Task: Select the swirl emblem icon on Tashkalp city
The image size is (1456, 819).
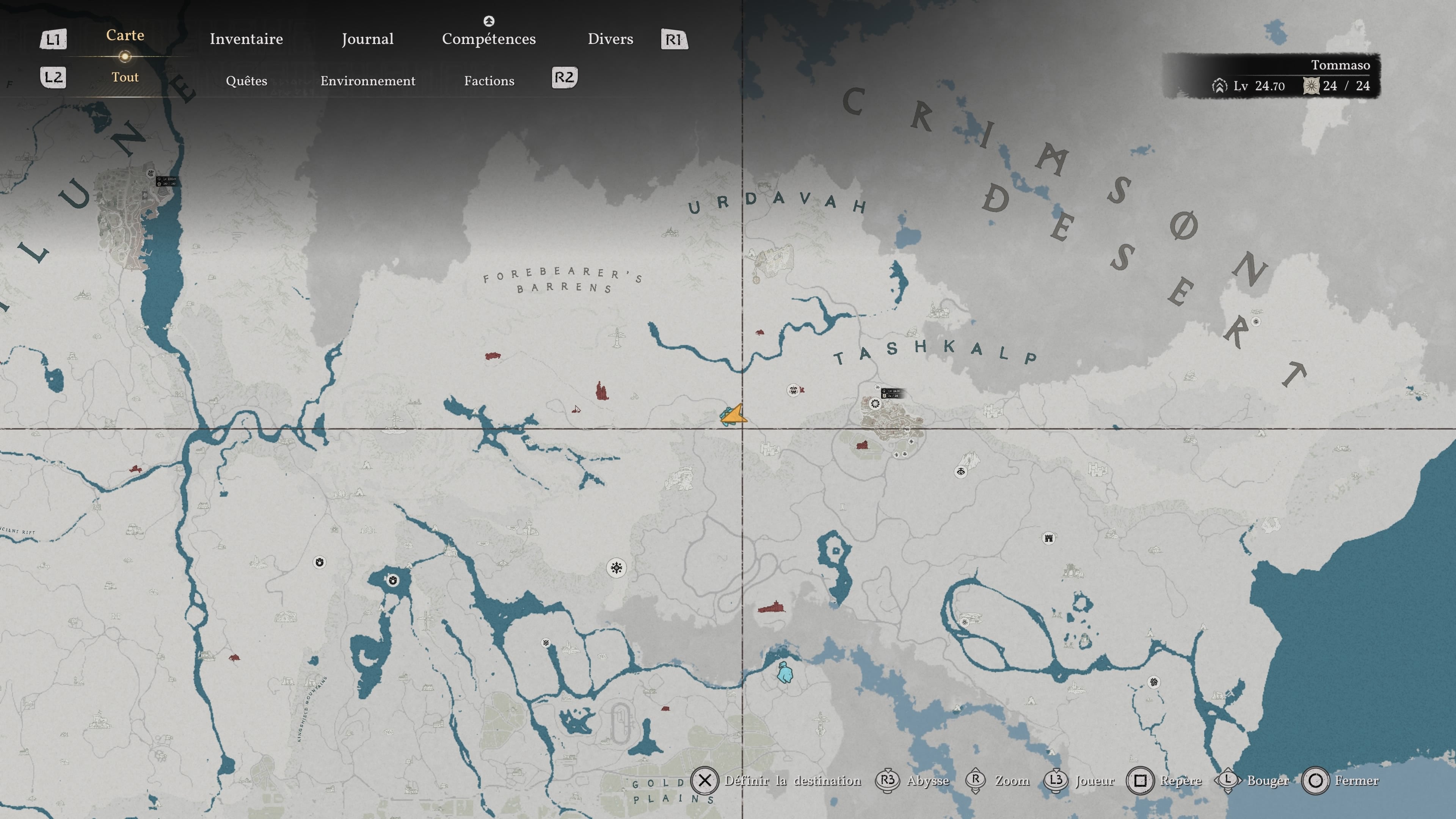Action: 875,403
